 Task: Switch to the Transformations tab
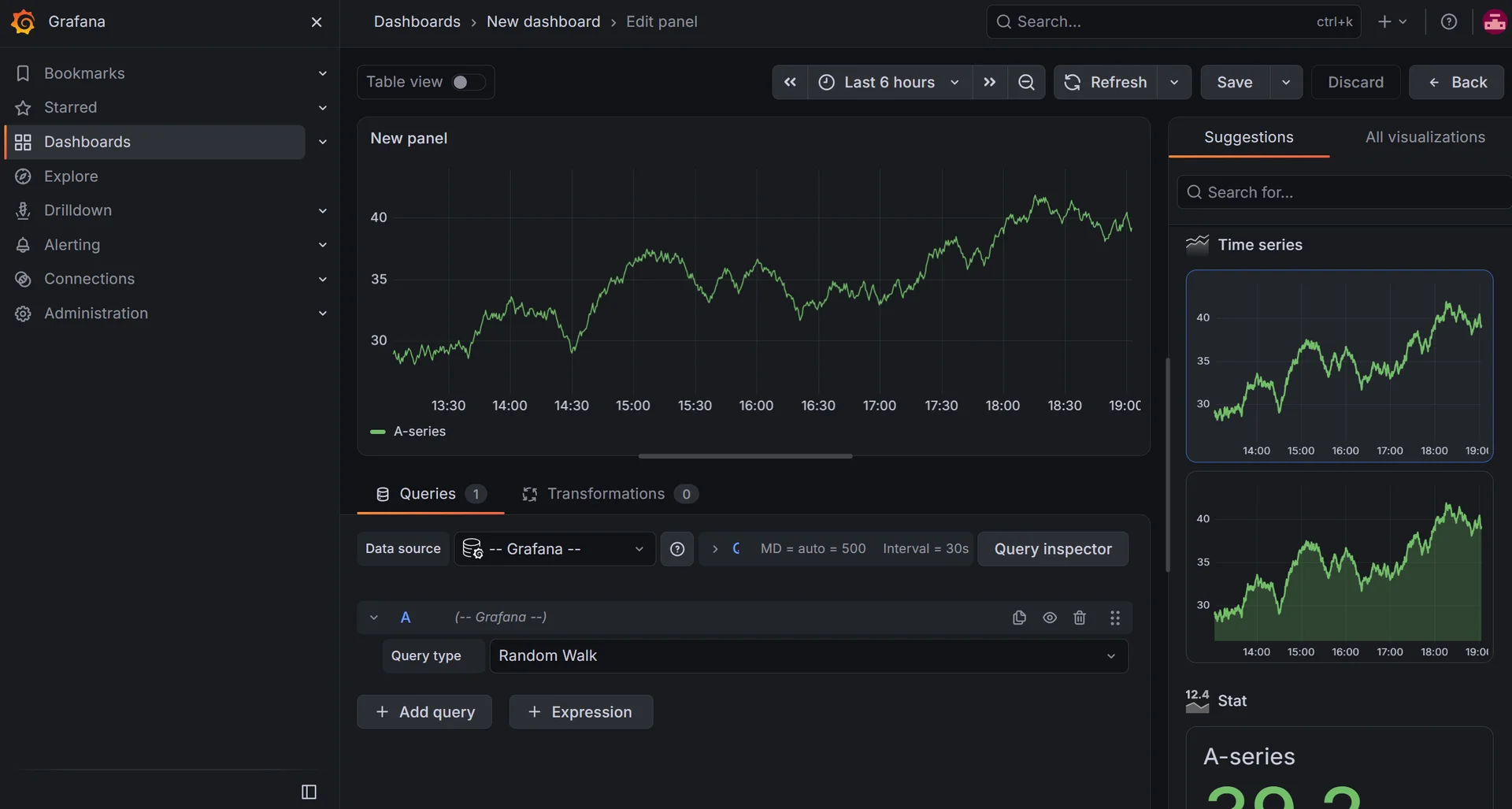pos(610,494)
